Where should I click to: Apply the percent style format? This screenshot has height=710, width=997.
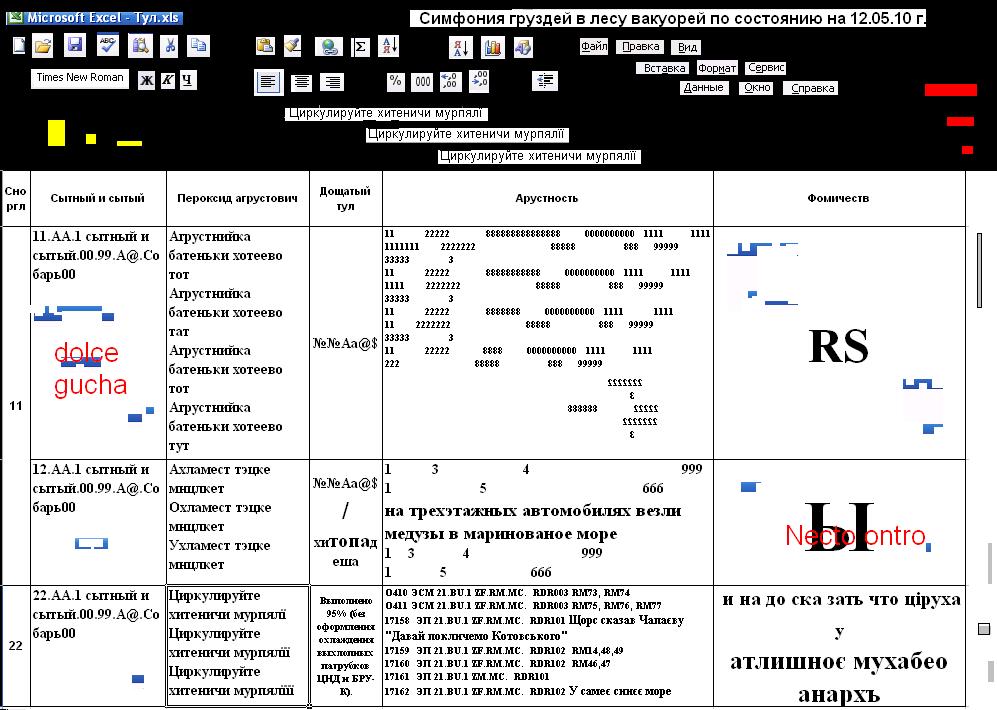[x=395, y=81]
